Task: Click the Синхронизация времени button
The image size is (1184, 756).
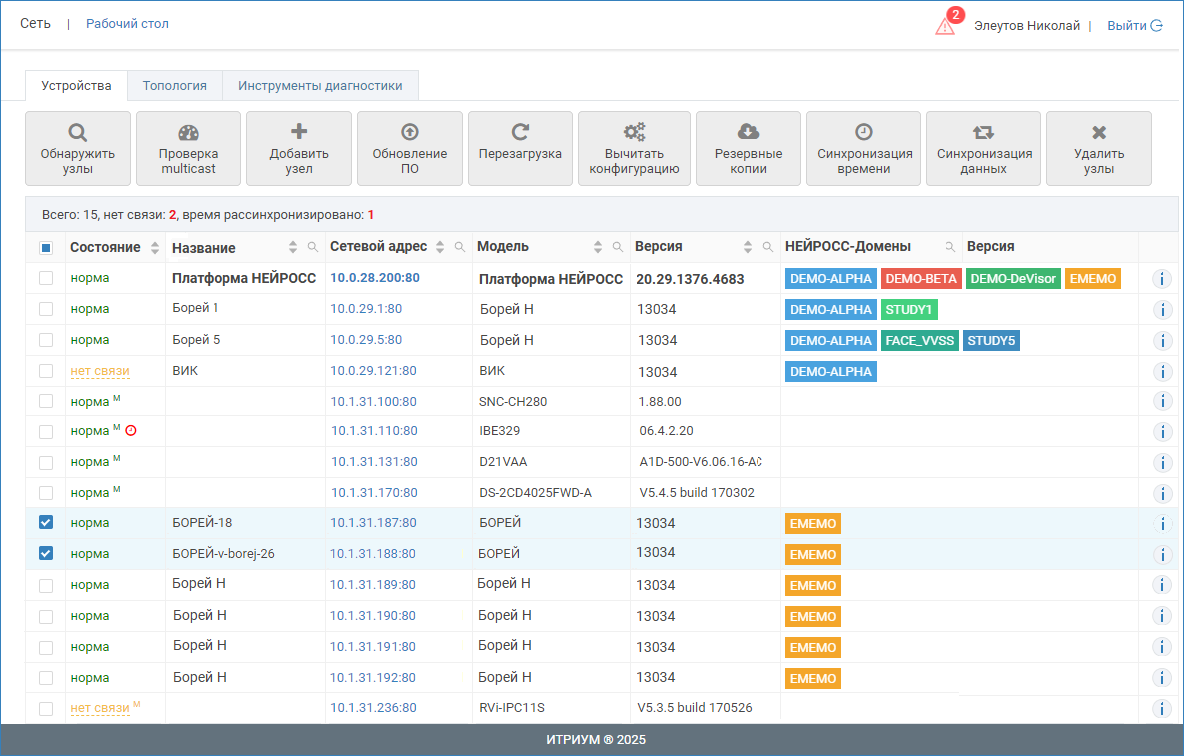Action: point(864,149)
